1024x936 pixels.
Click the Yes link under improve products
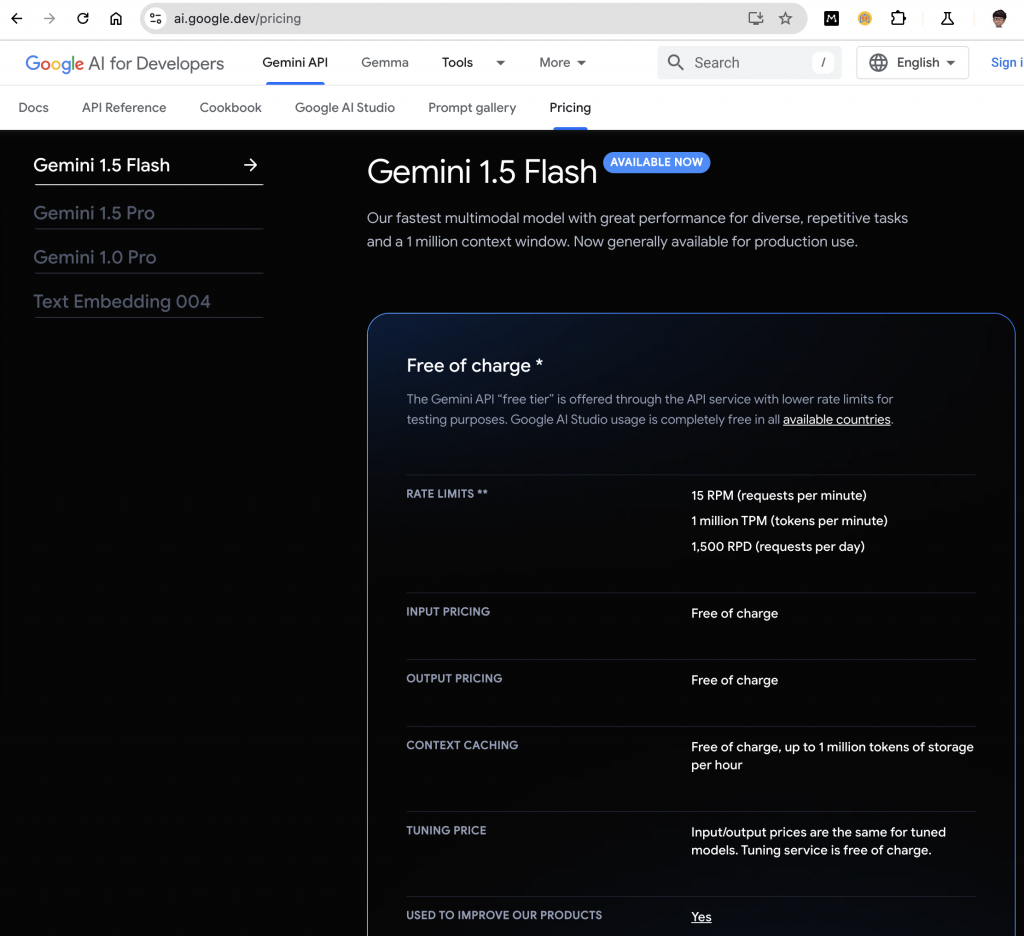click(701, 916)
